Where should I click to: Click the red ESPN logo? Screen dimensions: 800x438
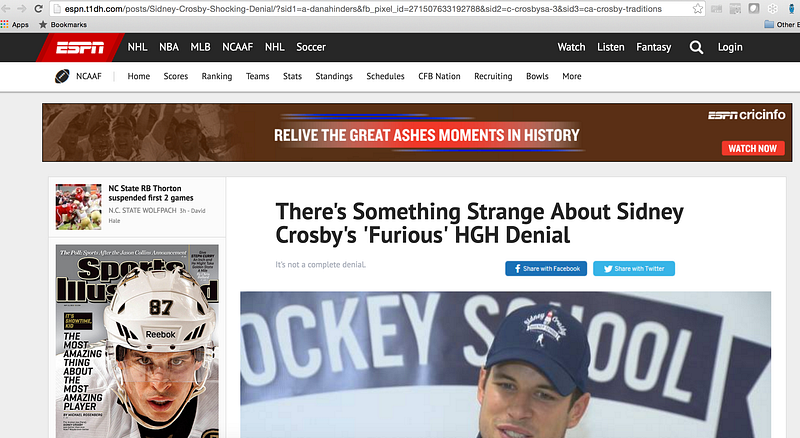coord(80,47)
